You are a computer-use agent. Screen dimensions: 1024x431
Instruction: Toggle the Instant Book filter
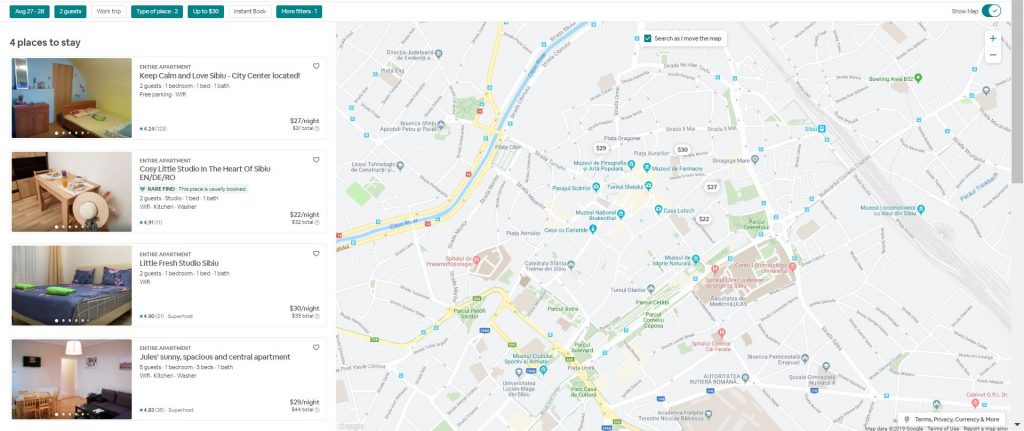(x=250, y=11)
